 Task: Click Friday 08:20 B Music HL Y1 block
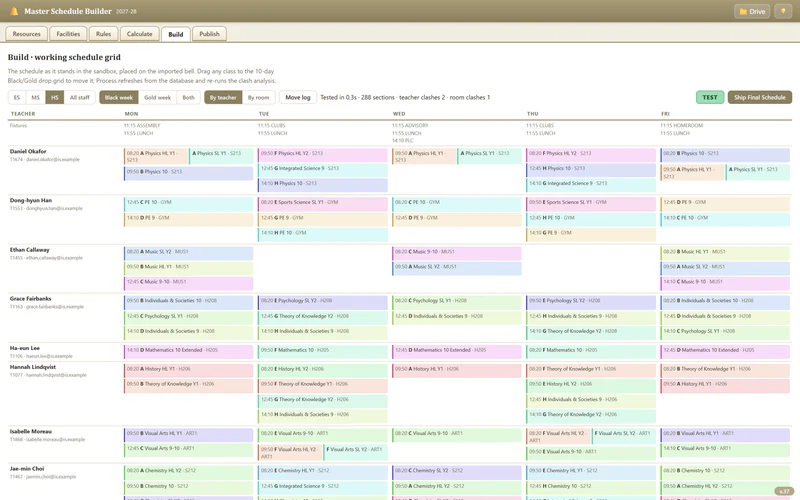coord(725,254)
